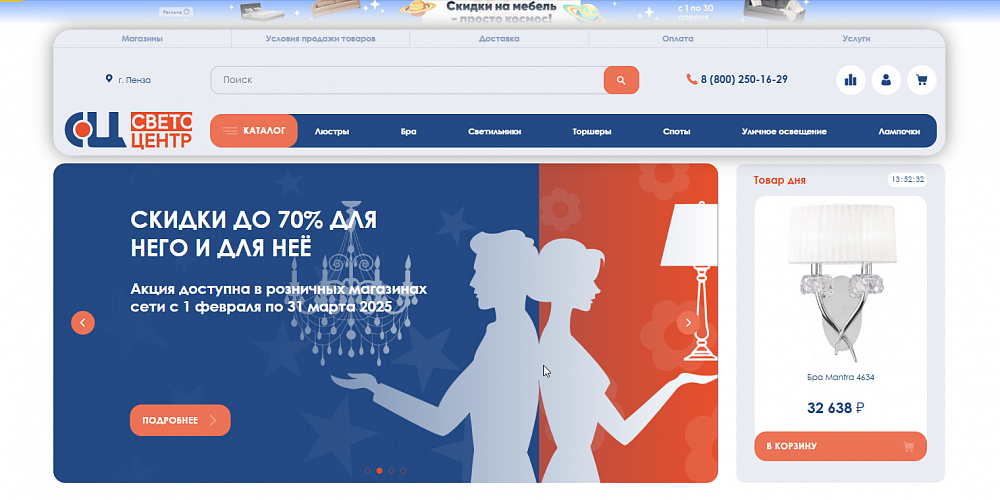Open the shopping cart icon in header

(921, 80)
